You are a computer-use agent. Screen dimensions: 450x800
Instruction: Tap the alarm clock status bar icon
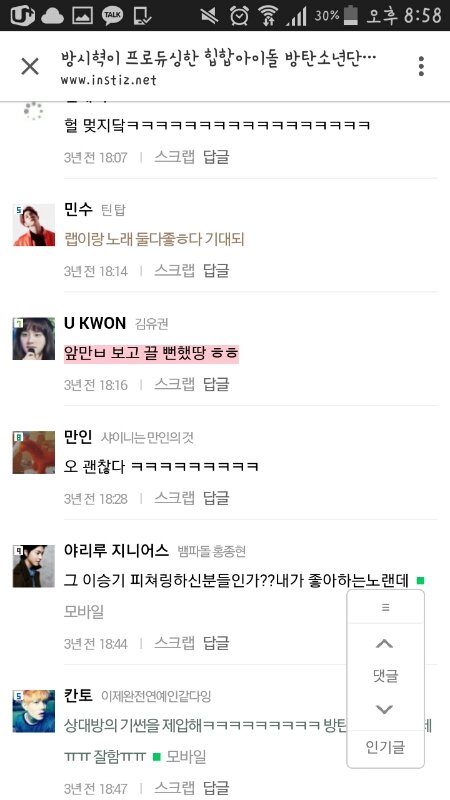click(238, 16)
